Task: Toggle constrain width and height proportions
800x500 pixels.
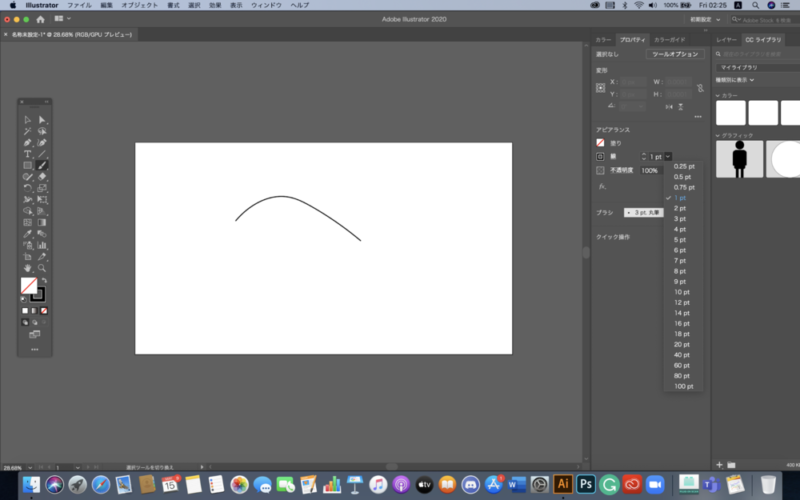Action: [700, 88]
